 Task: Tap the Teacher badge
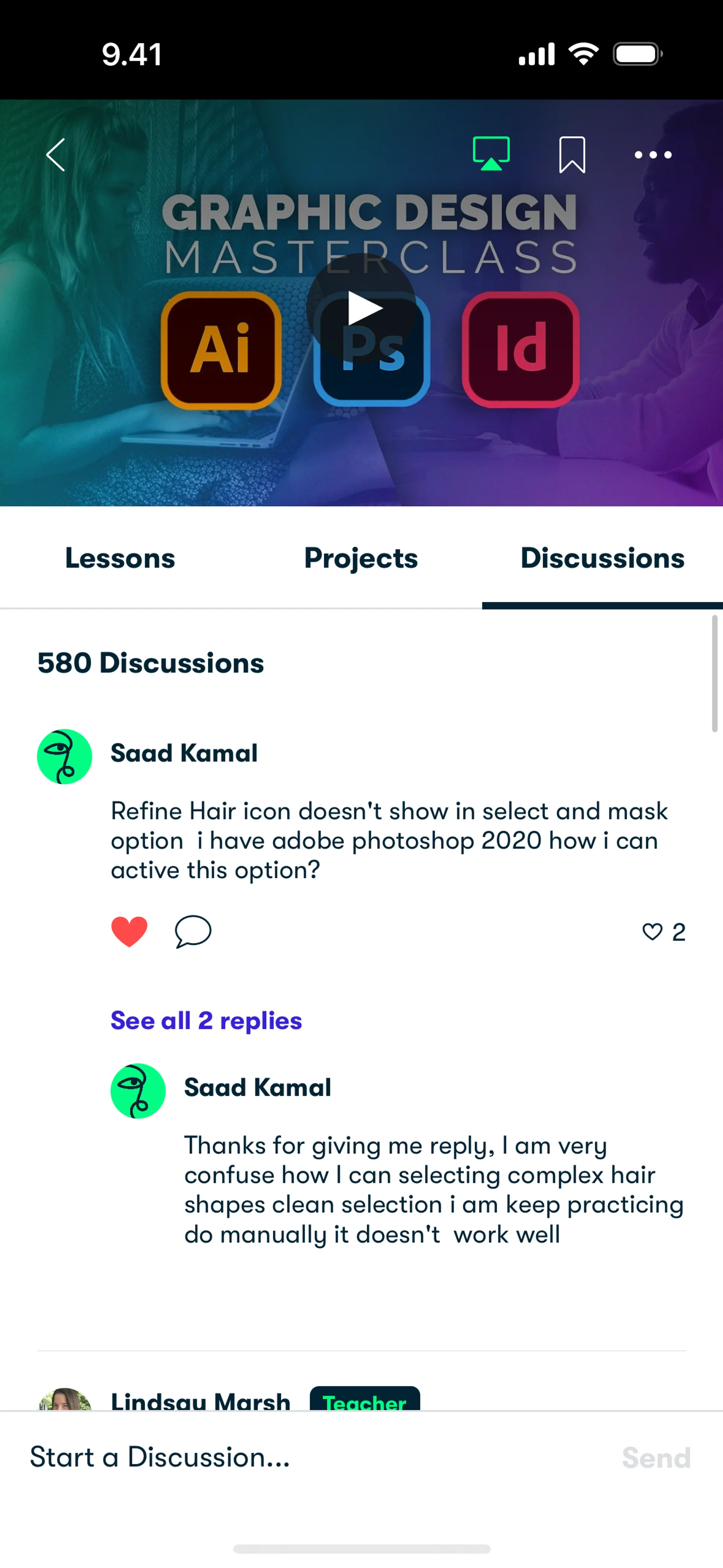[365, 1399]
